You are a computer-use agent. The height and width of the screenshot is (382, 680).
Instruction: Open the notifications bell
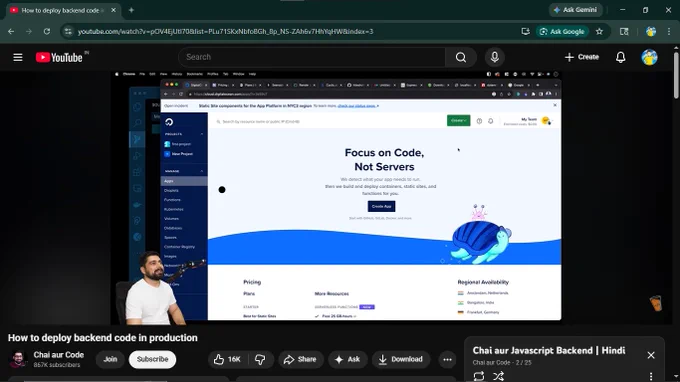[621, 57]
